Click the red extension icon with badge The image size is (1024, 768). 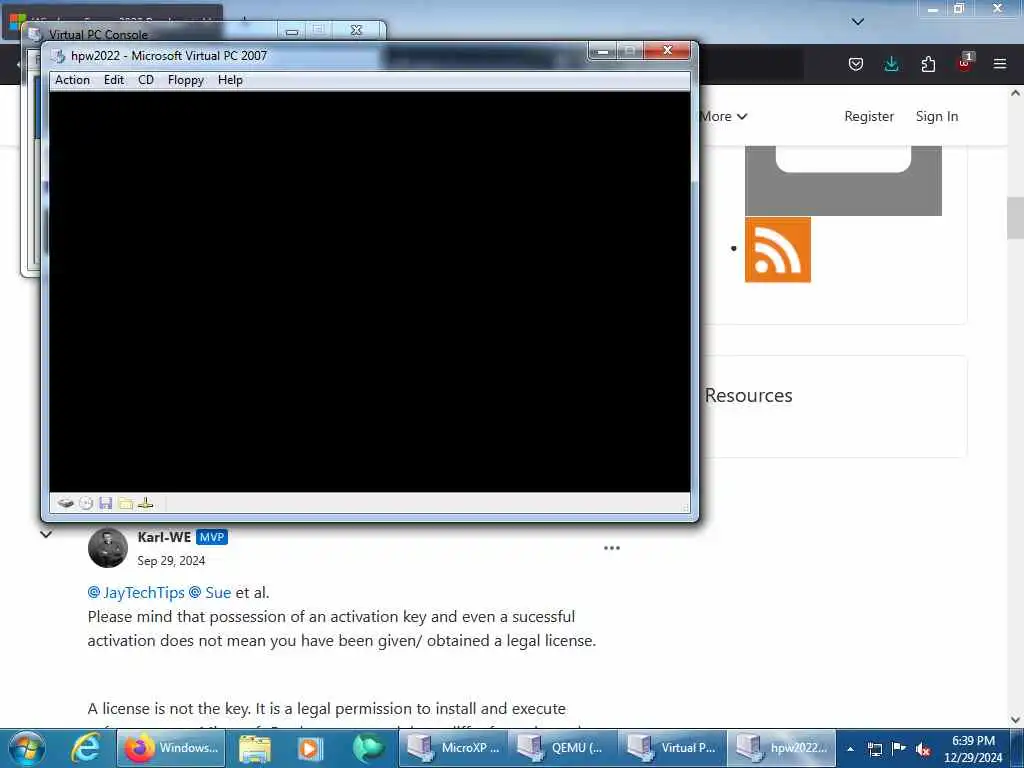pos(965,63)
